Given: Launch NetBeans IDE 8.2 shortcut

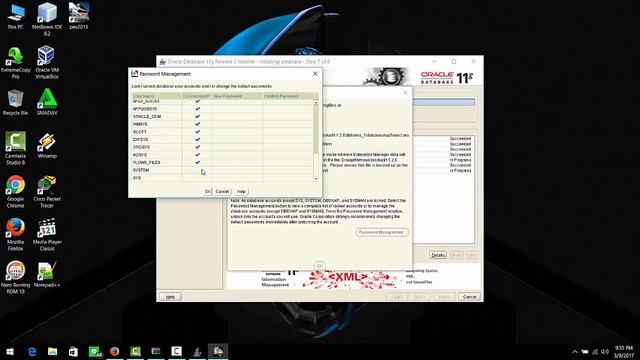Looking at the screenshot, I should (x=47, y=19).
